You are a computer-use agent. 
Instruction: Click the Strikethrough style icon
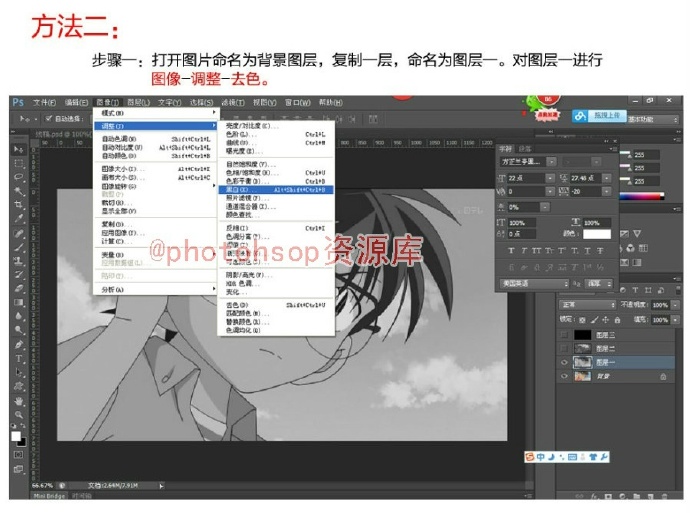coord(600,251)
